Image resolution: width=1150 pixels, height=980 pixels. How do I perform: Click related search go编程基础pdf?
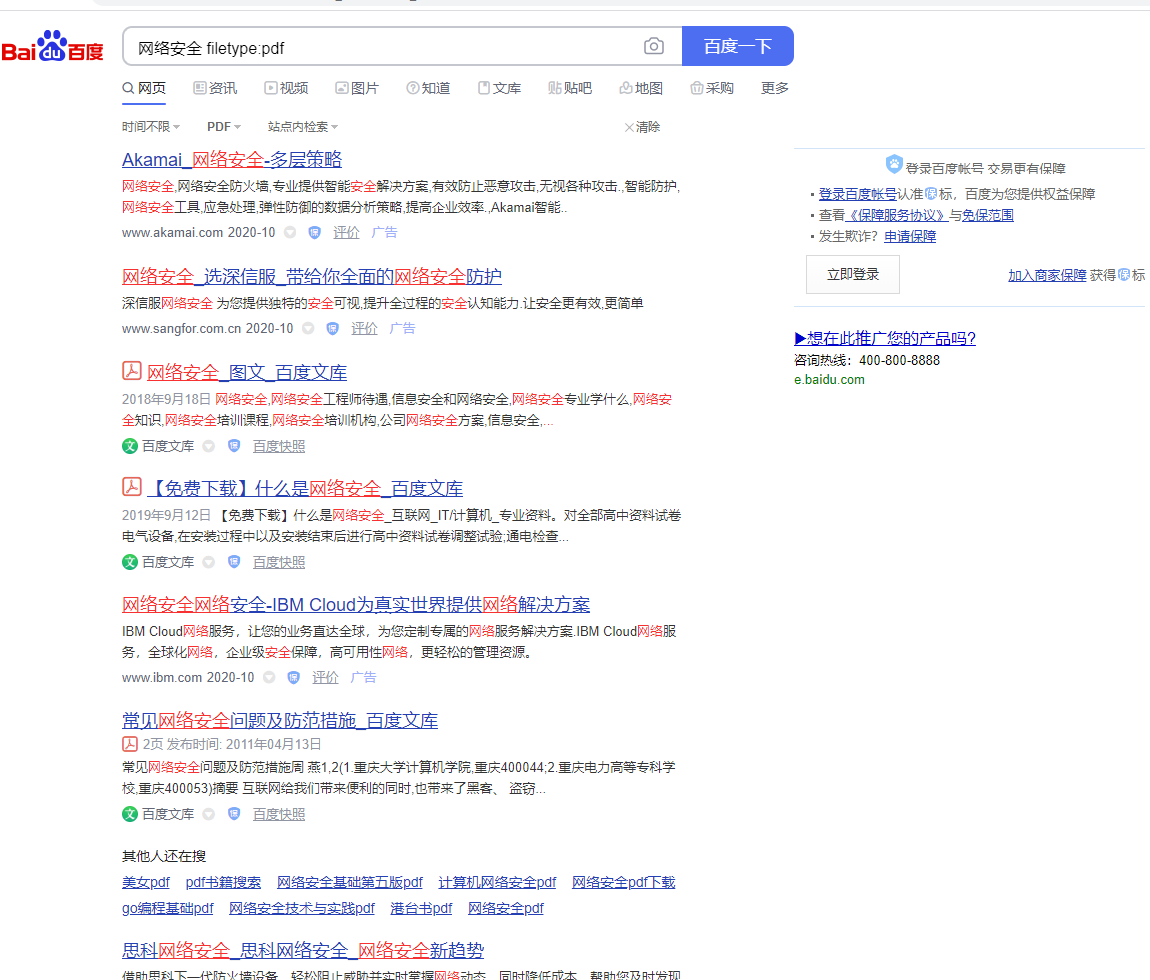pos(168,908)
